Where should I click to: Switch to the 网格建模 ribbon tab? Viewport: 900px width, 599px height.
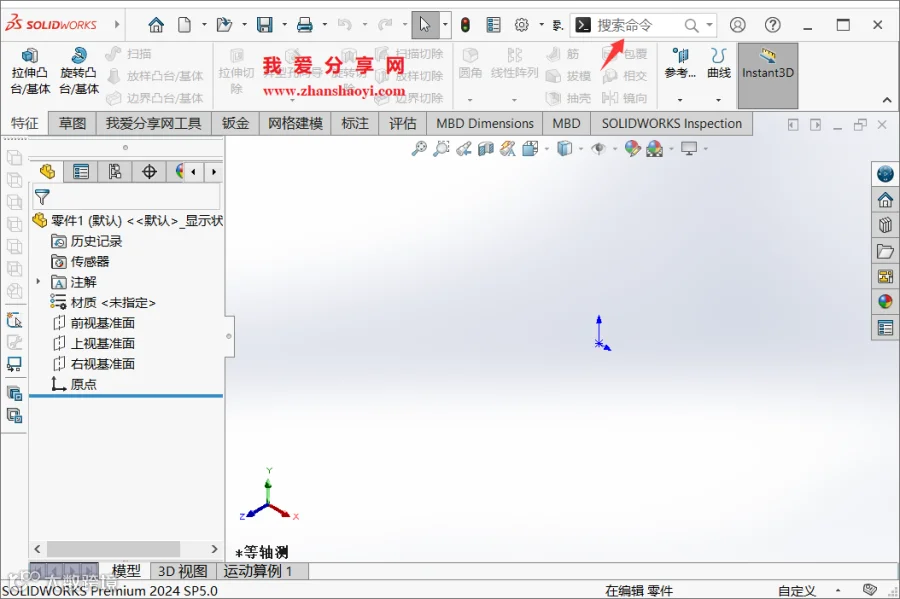coord(295,123)
